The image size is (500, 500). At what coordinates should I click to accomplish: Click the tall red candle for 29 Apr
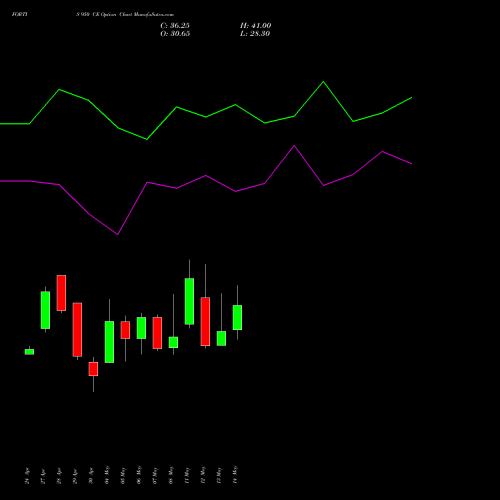tap(77, 330)
